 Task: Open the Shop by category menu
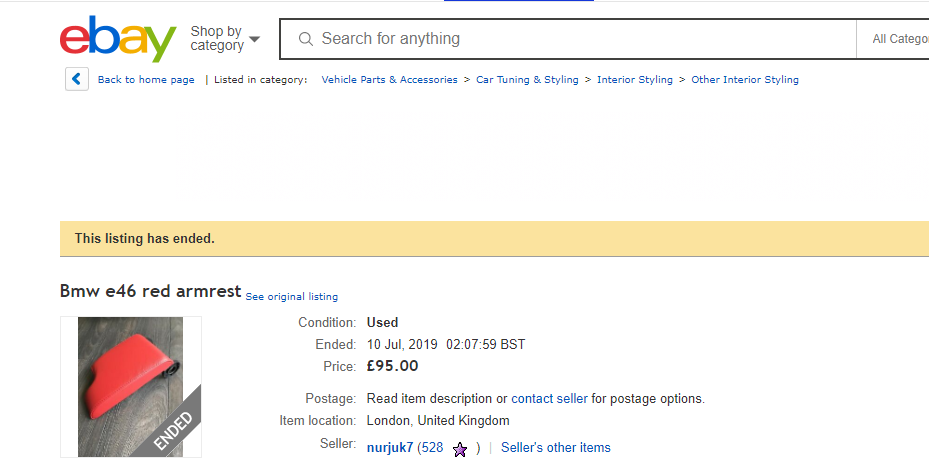(x=225, y=39)
